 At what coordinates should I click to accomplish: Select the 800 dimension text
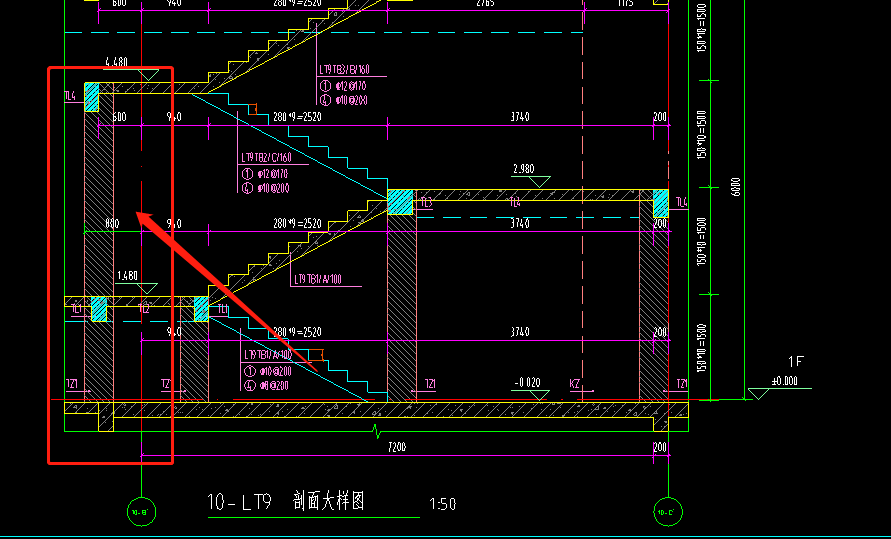pyautogui.click(x=112, y=224)
